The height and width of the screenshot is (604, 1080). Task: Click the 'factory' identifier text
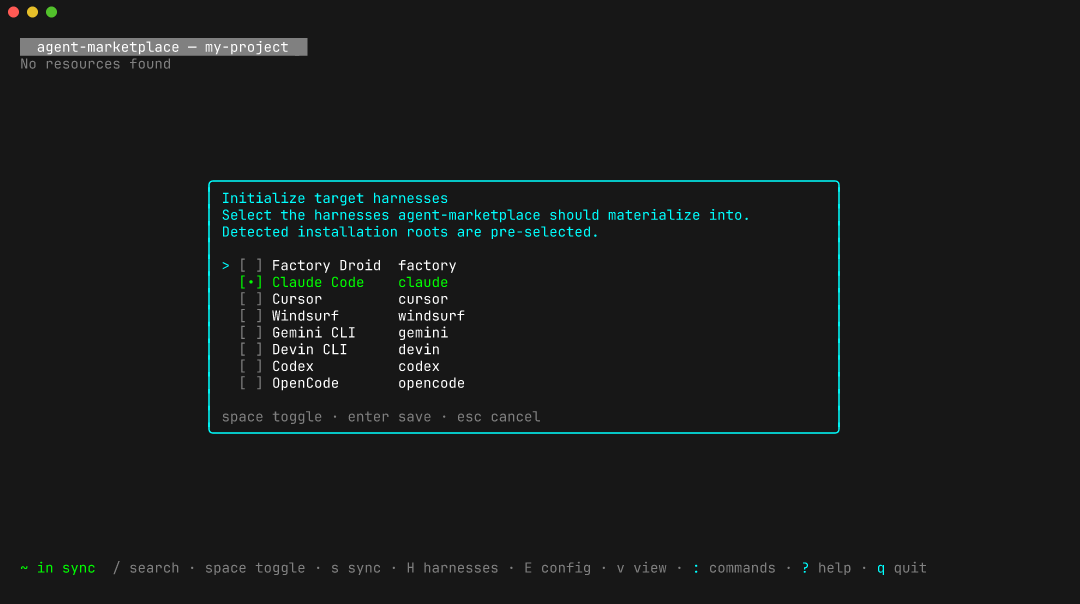[427, 266]
